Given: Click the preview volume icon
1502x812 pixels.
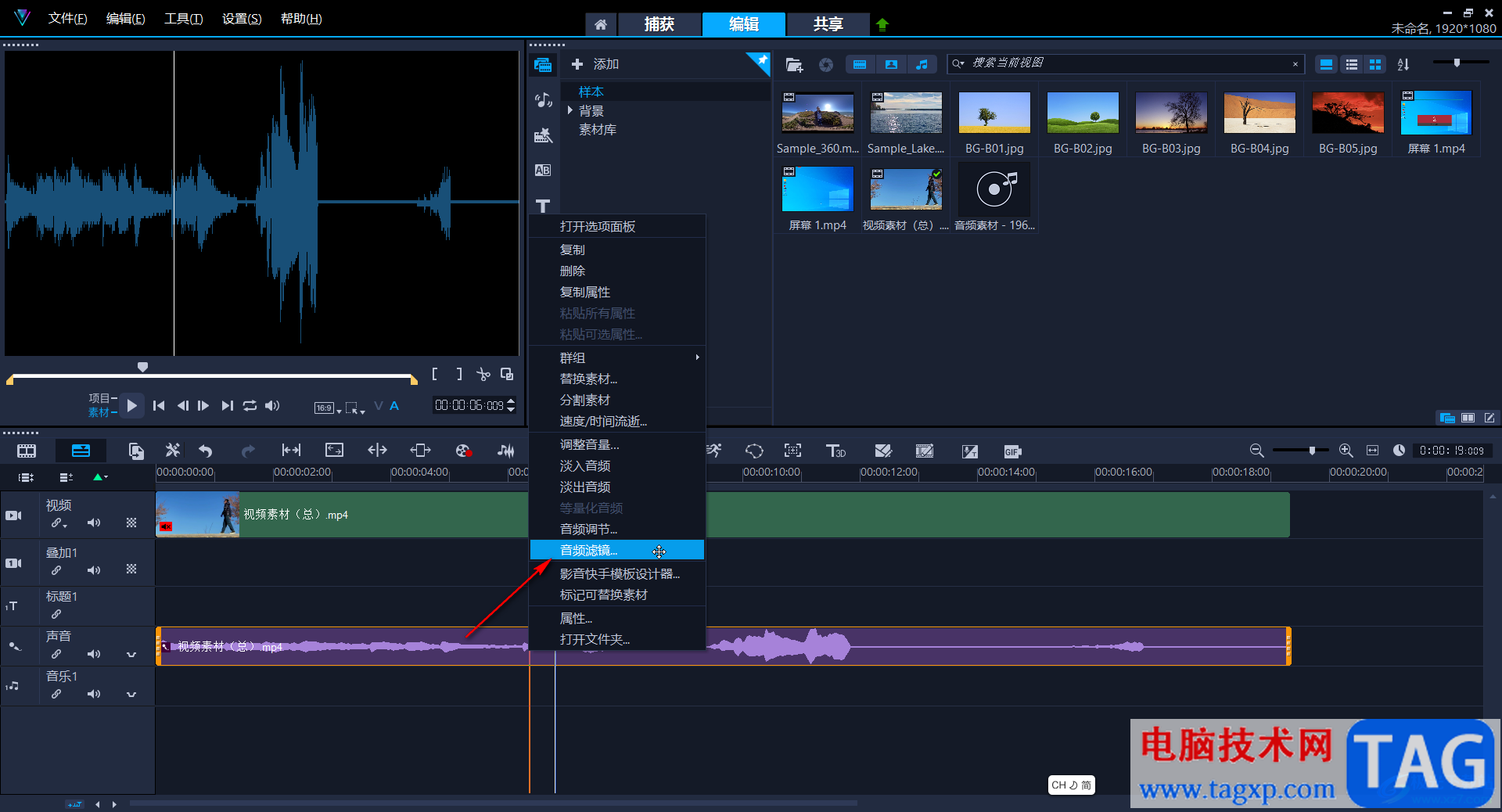Looking at the screenshot, I should [272, 406].
